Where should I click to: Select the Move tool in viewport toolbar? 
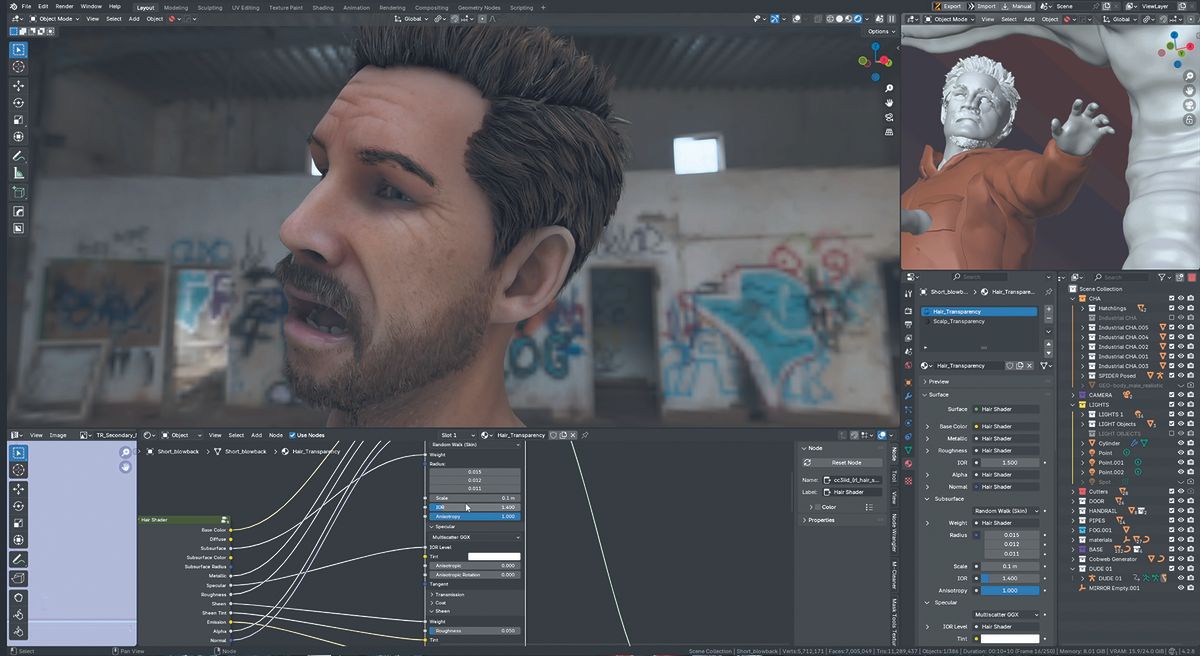point(19,86)
